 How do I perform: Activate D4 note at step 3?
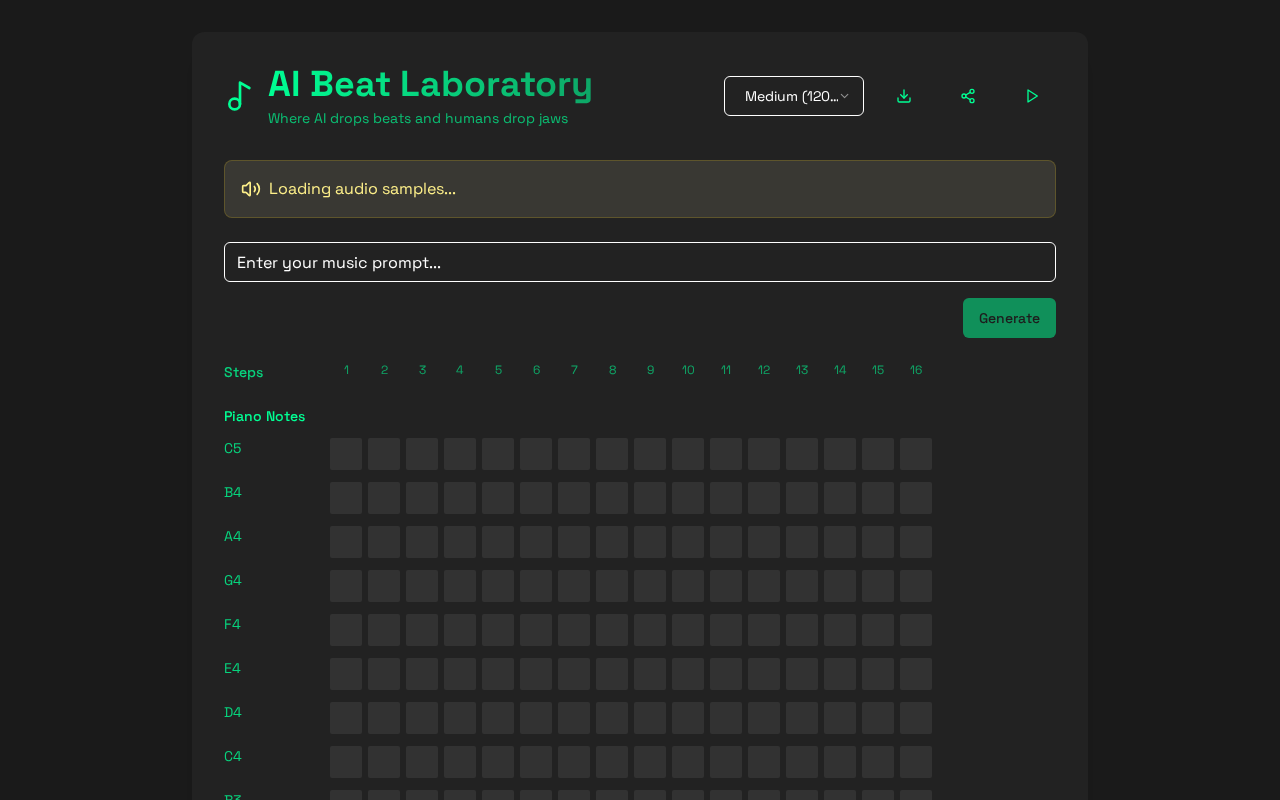(x=422, y=718)
